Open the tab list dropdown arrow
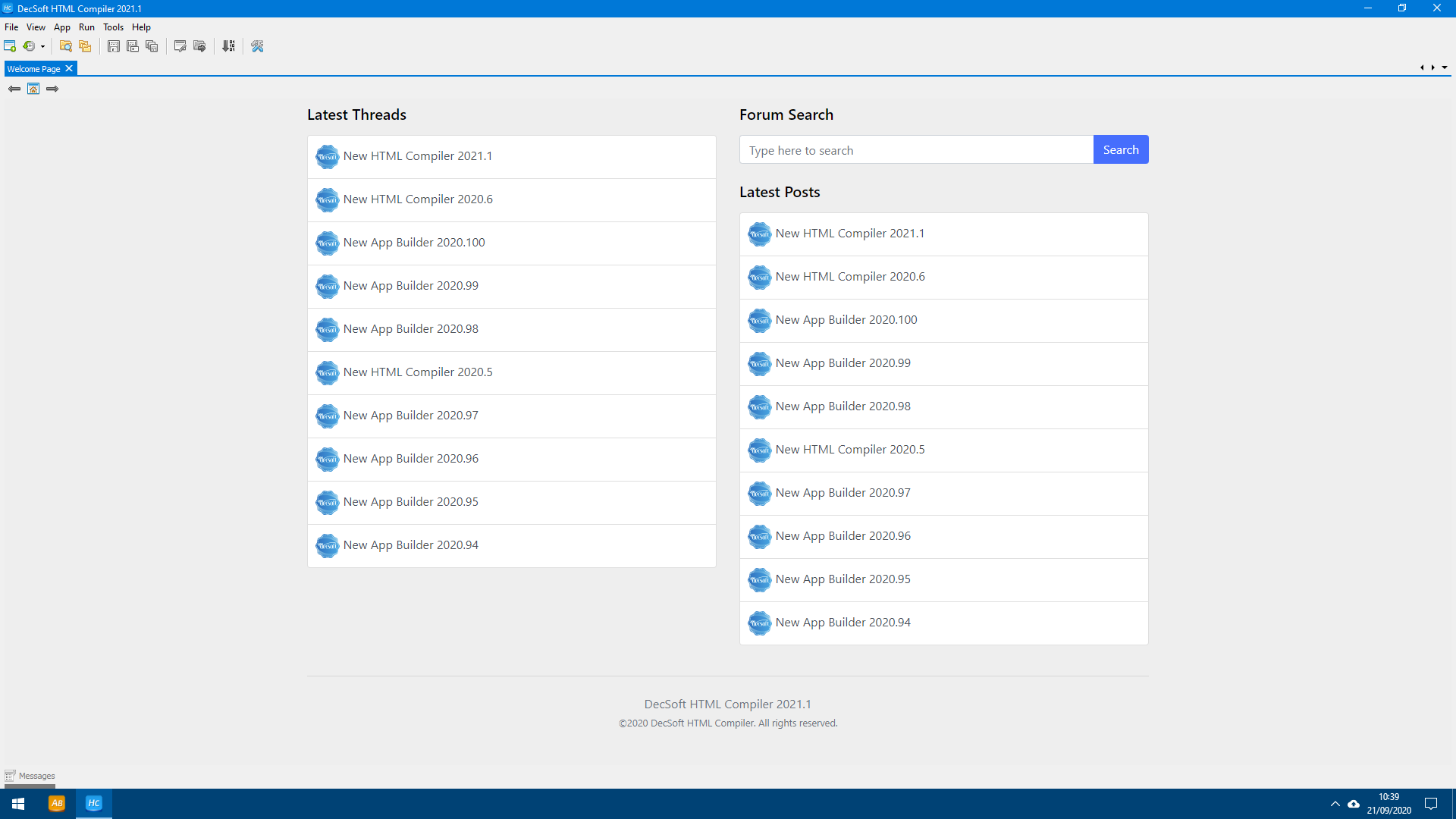This screenshot has width=1456, height=819. coord(1445,67)
